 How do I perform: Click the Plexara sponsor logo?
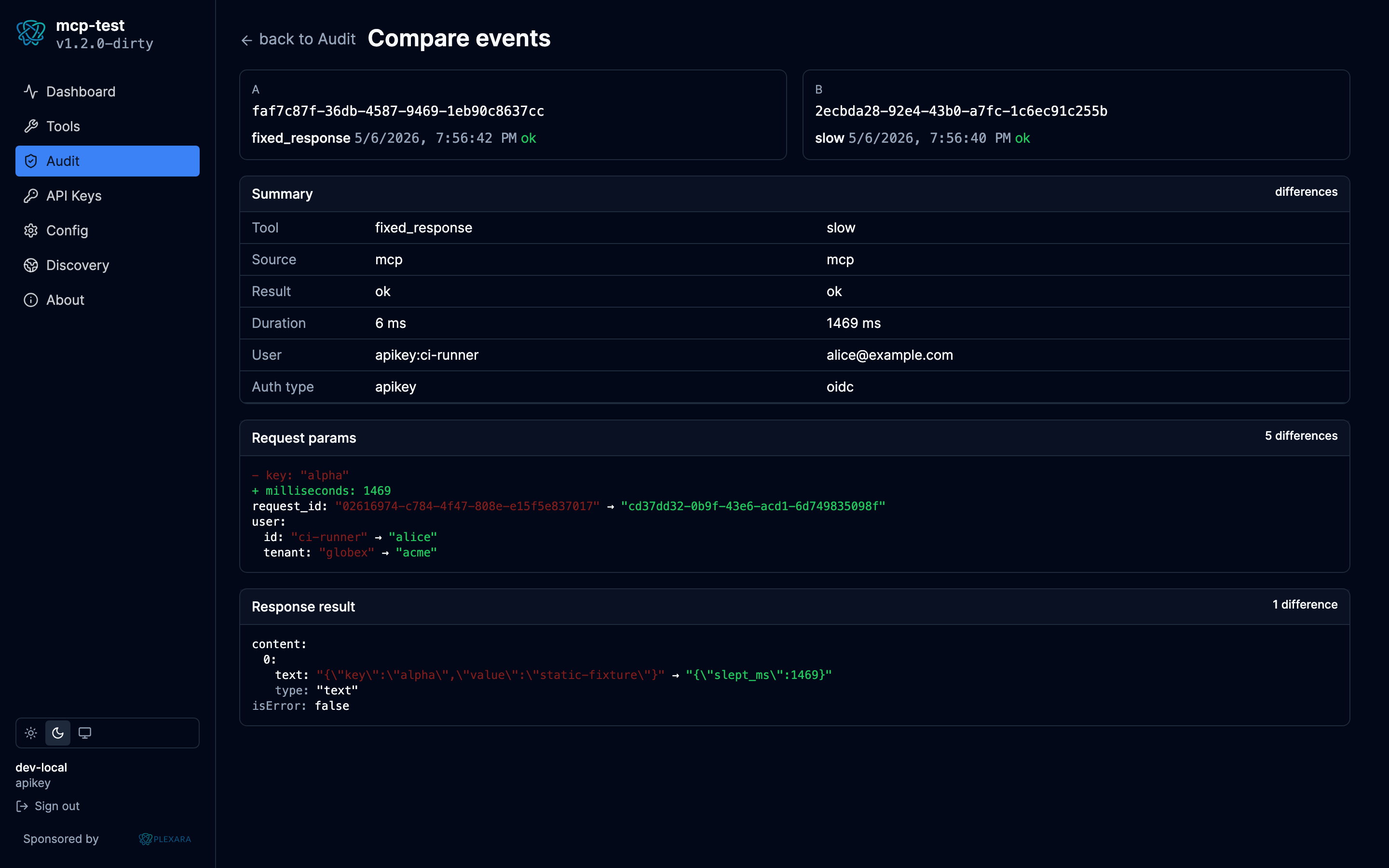pos(165,839)
